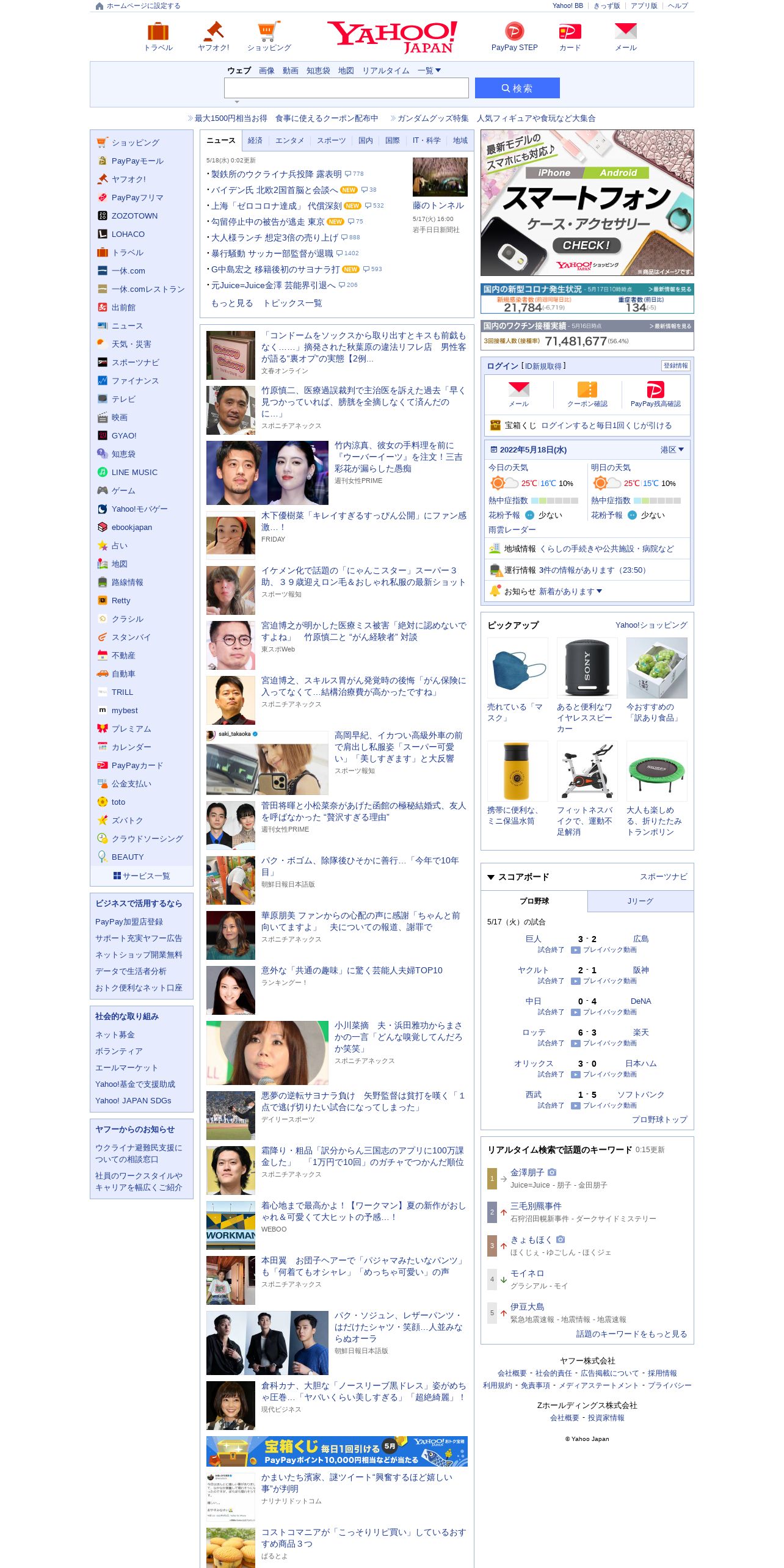
Task: Select the IT・科学 news tab
Action: point(427,140)
